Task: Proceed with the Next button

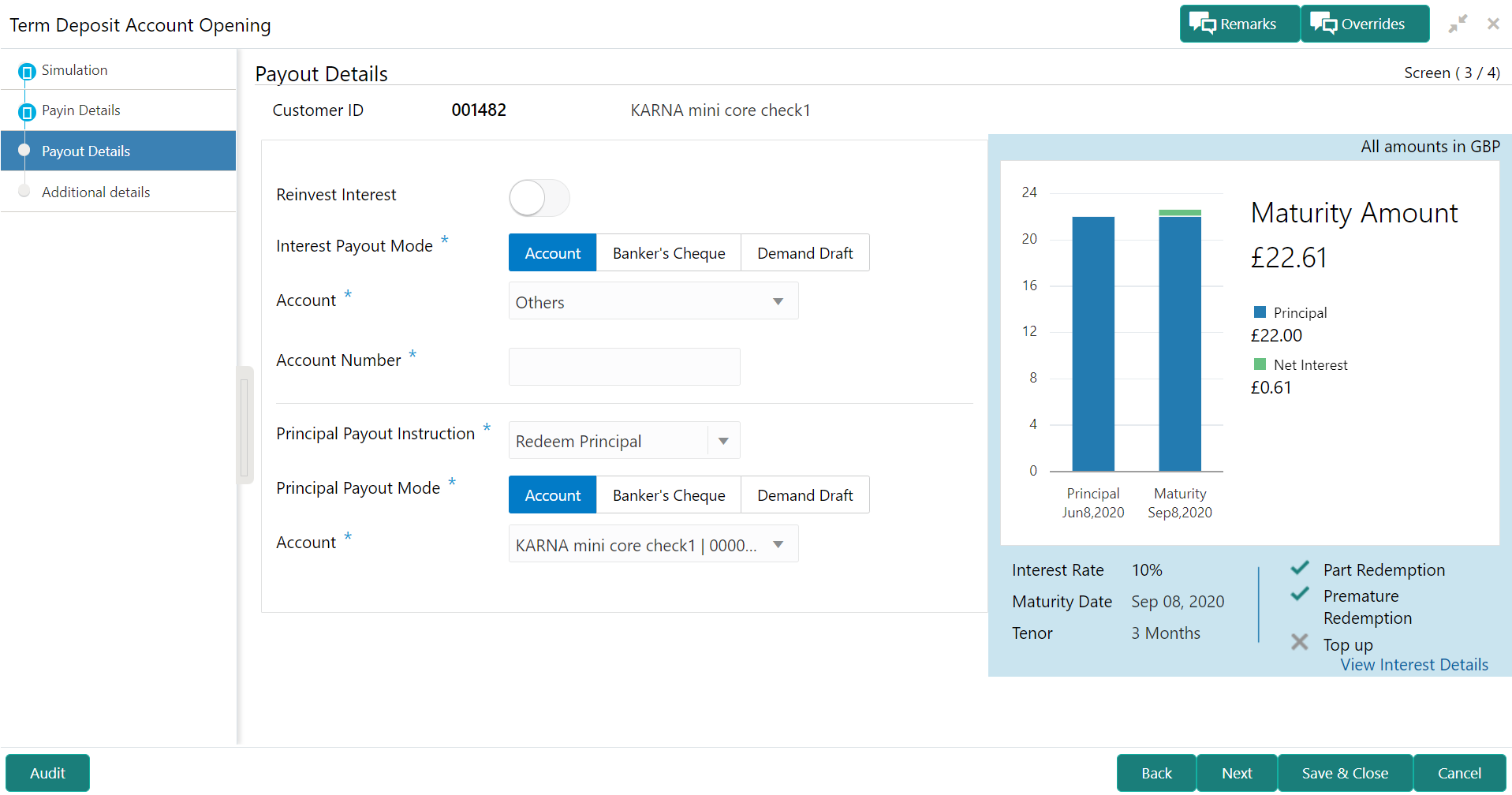Action: coord(1237,773)
